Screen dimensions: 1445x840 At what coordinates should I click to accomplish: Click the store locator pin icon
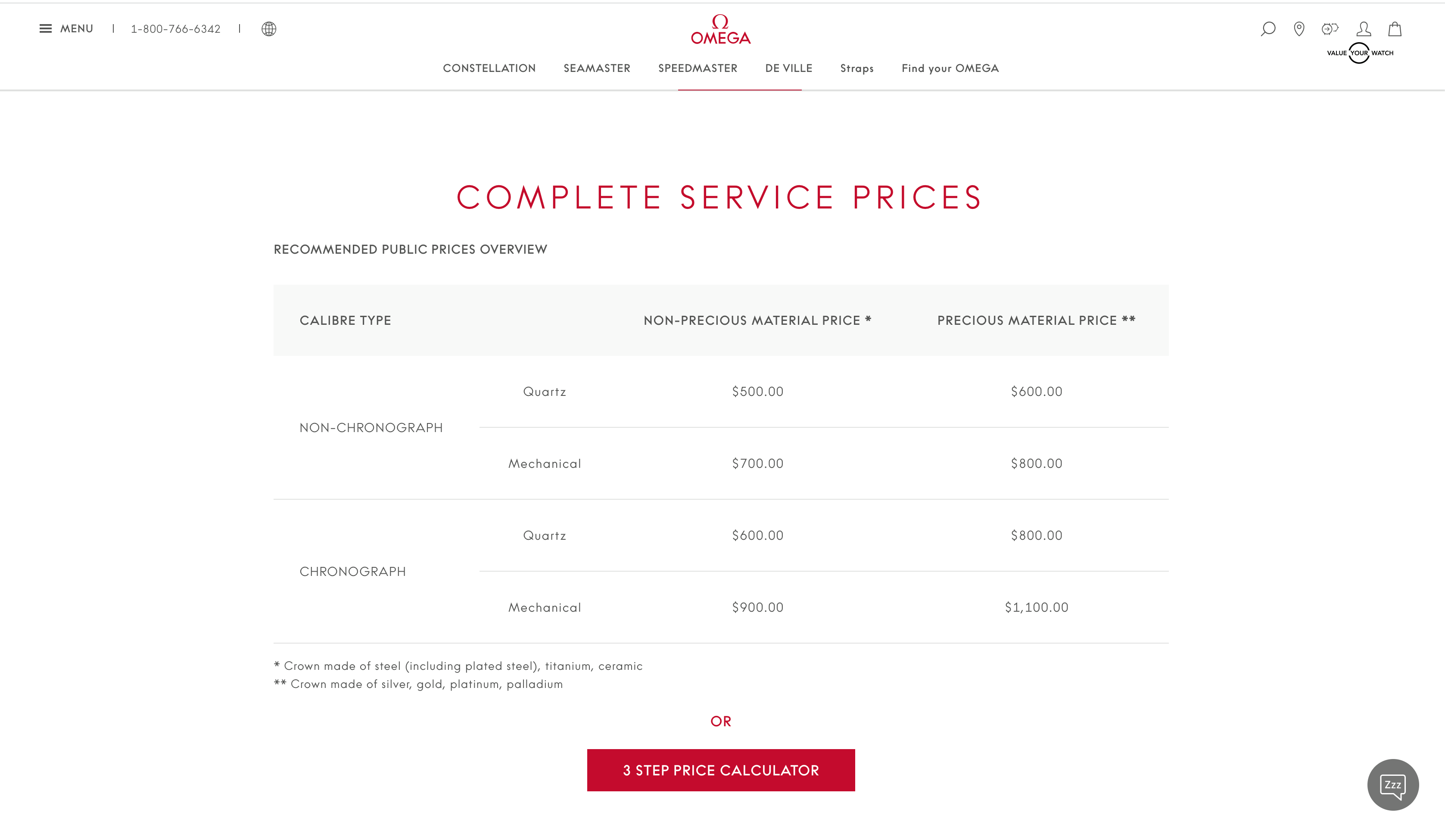[1299, 29]
